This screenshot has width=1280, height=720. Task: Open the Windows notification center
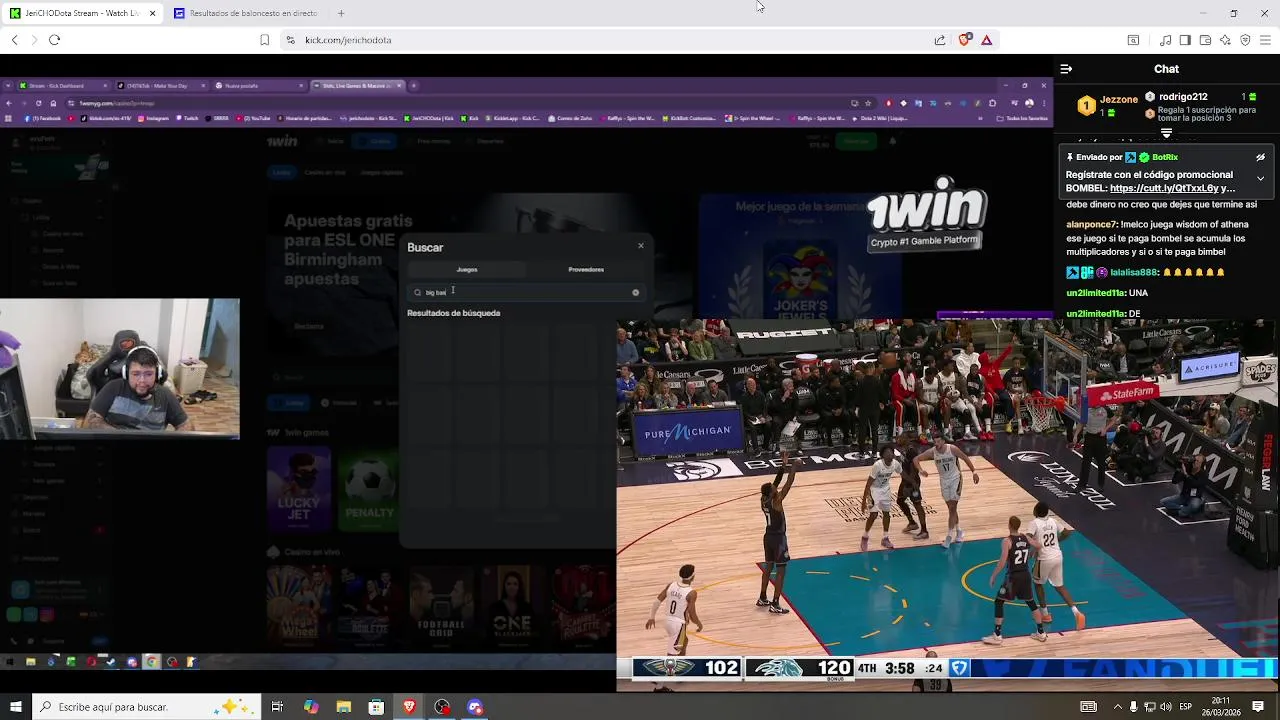tap(1258, 707)
